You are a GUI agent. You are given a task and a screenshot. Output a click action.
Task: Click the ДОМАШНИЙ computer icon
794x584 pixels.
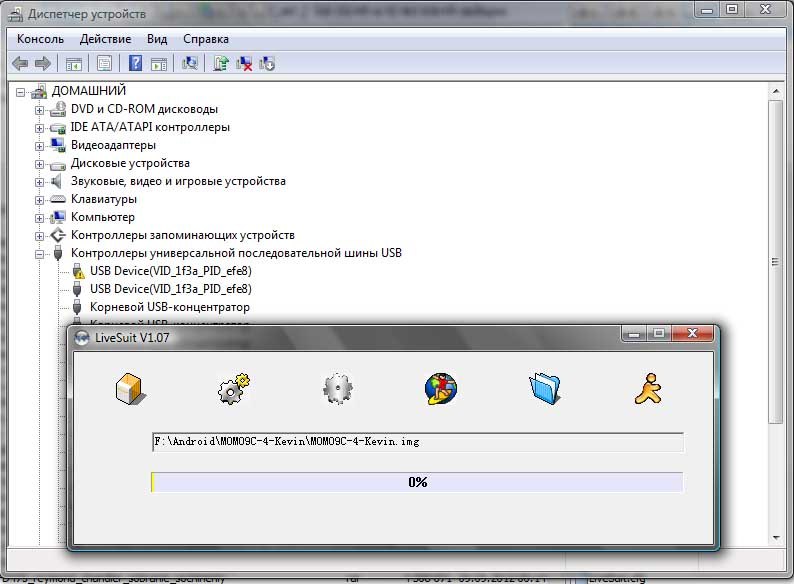coord(39,91)
